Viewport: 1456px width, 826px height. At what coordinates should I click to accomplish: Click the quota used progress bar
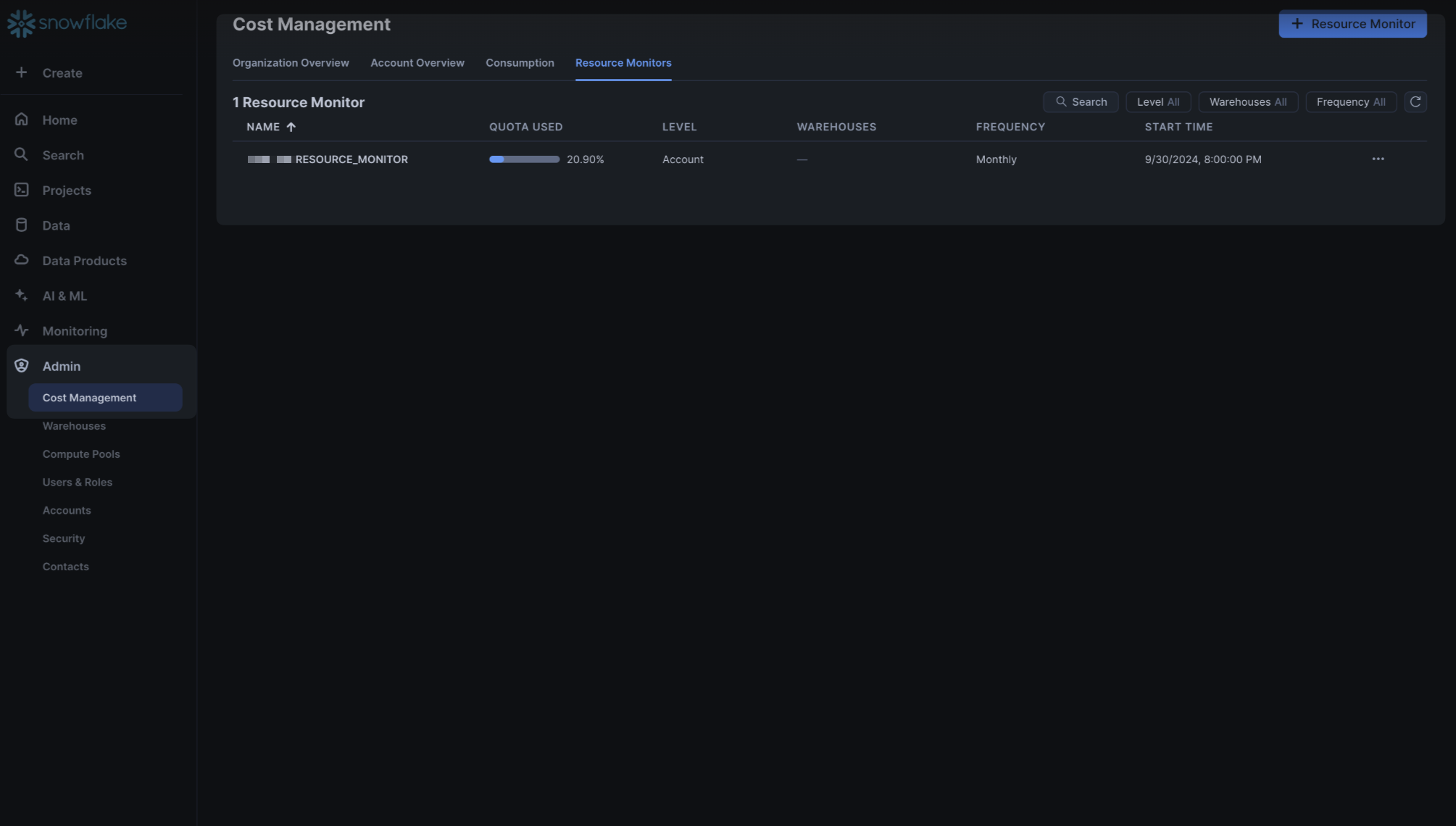pos(524,159)
